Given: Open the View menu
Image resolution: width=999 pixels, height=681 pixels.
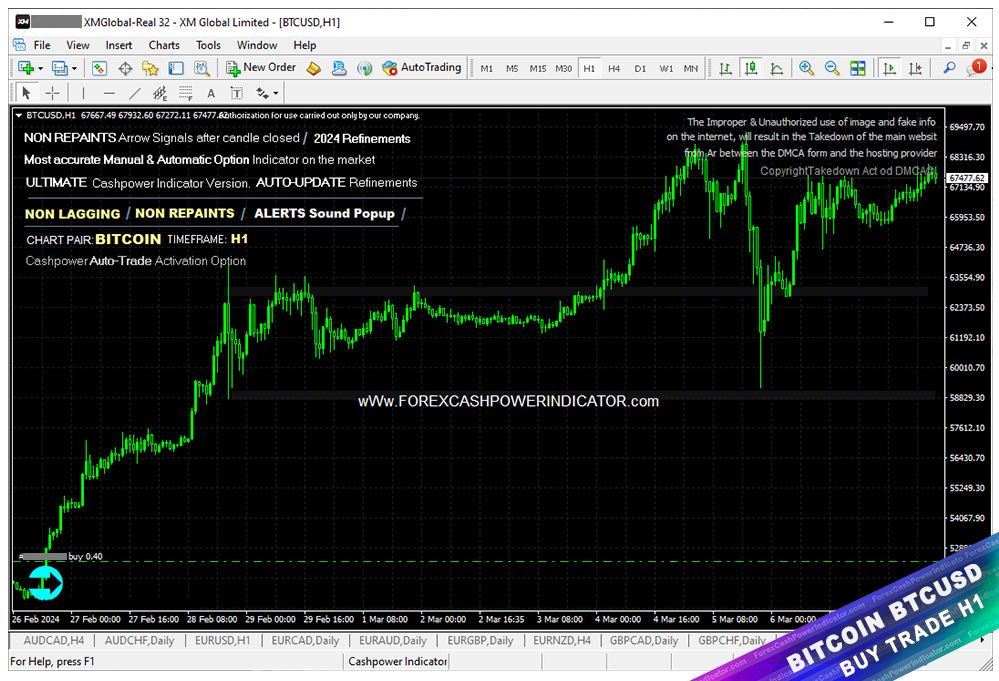Looking at the screenshot, I should (x=78, y=45).
